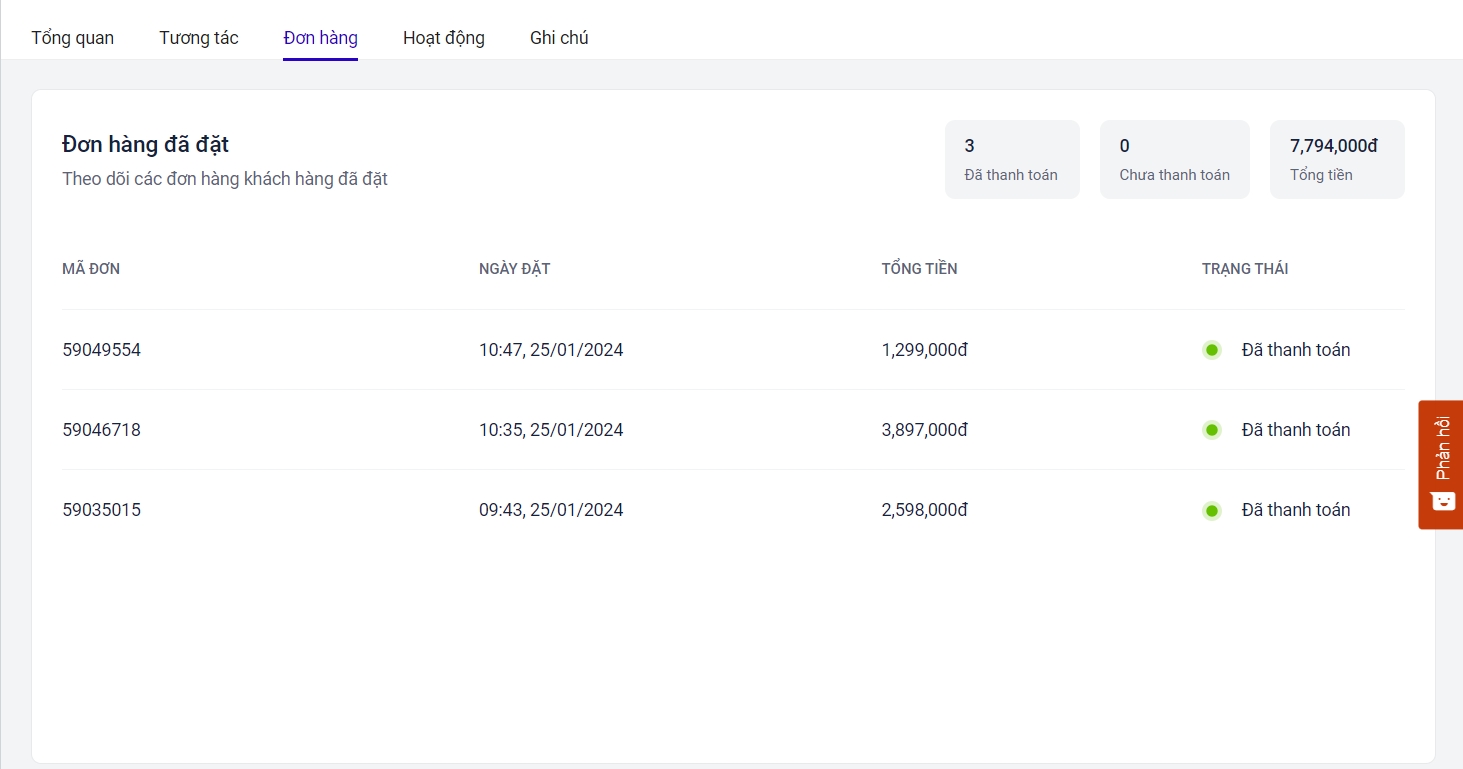Click the NGÀY ĐẶT column header
This screenshot has height=769, width=1463.
[x=514, y=269]
